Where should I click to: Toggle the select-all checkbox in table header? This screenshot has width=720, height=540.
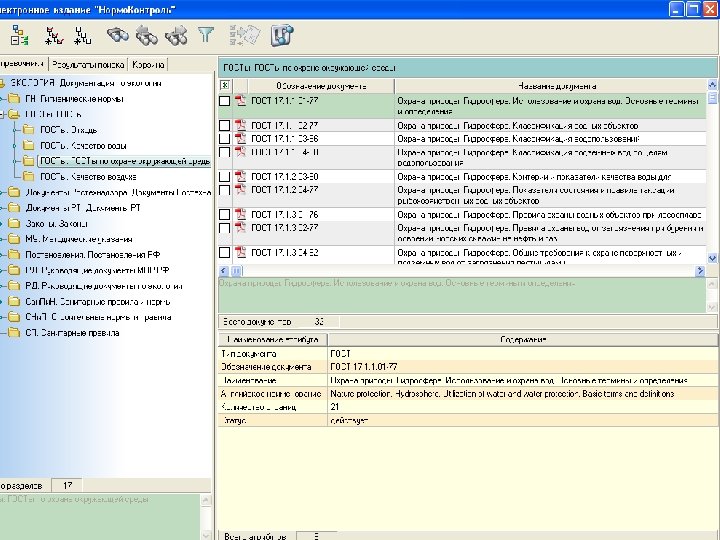pos(225,84)
